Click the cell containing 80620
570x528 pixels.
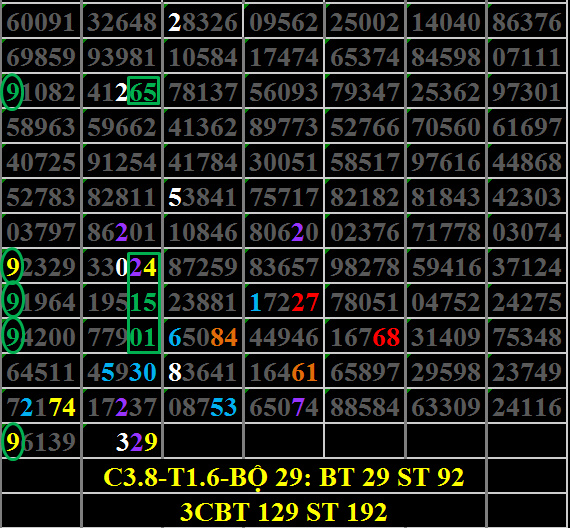[284, 232]
